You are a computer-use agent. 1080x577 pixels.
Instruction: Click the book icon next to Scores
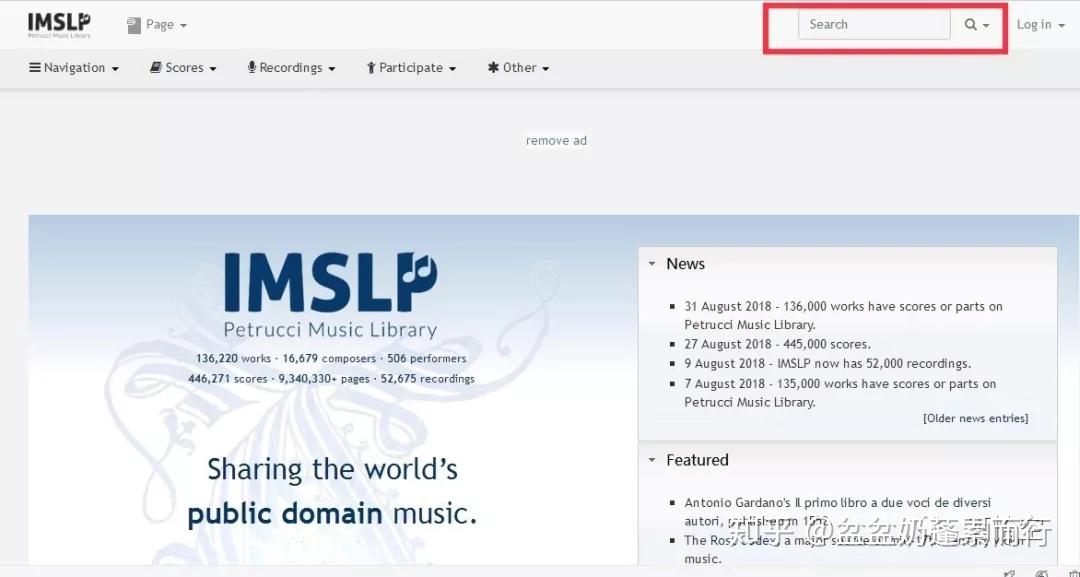click(x=155, y=67)
